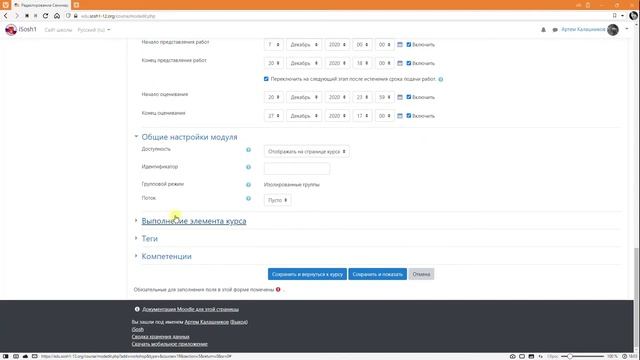Open the Скачать мобильное приложение link
Image resolution: width=640 pixels, height=360 pixels.
169,344
